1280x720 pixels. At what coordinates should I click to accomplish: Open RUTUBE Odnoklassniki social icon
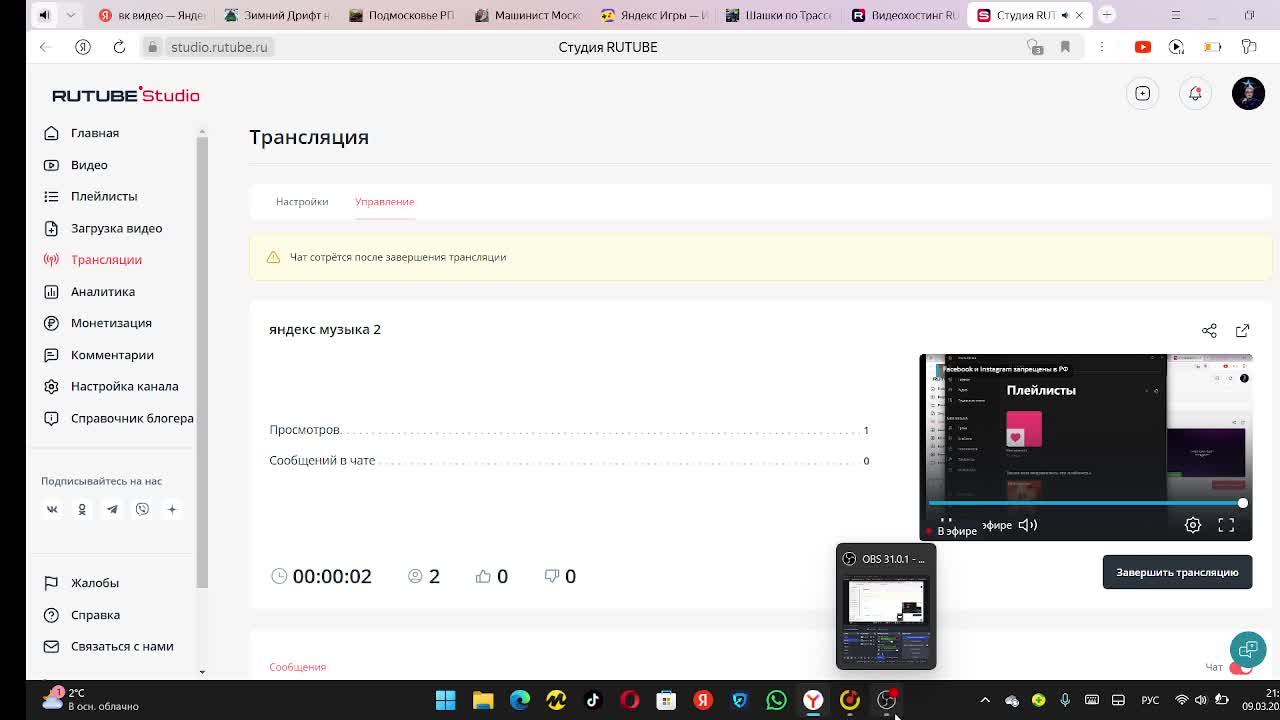pyautogui.click(x=82, y=509)
